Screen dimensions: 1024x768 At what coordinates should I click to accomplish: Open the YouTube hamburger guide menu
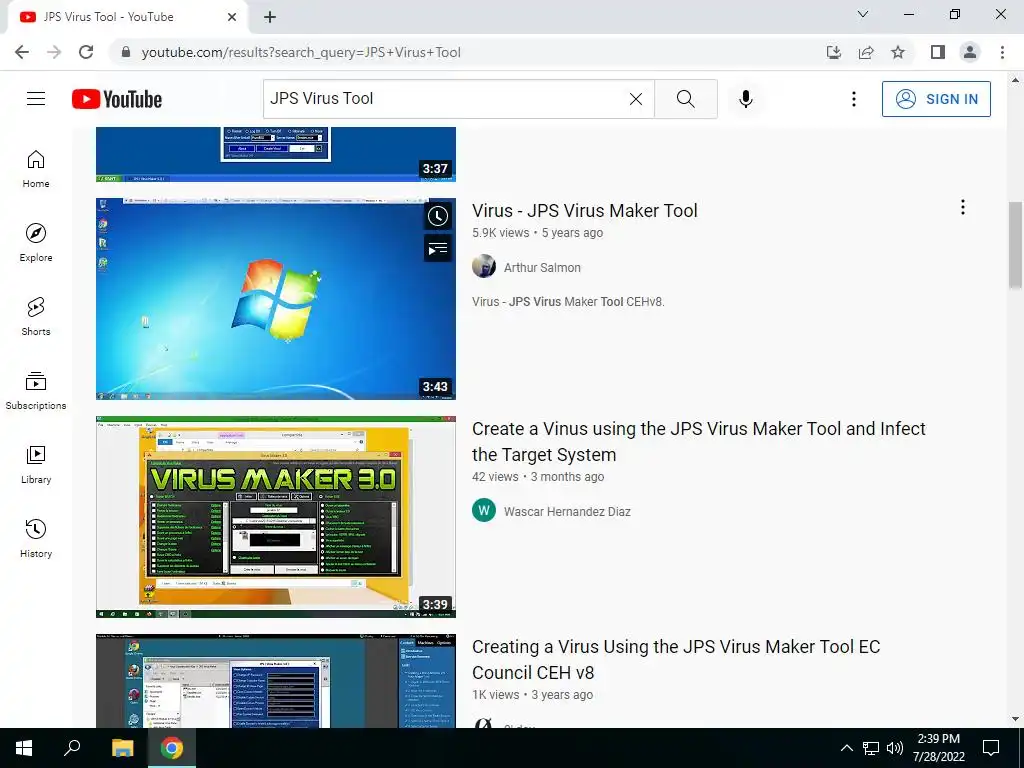click(x=36, y=99)
